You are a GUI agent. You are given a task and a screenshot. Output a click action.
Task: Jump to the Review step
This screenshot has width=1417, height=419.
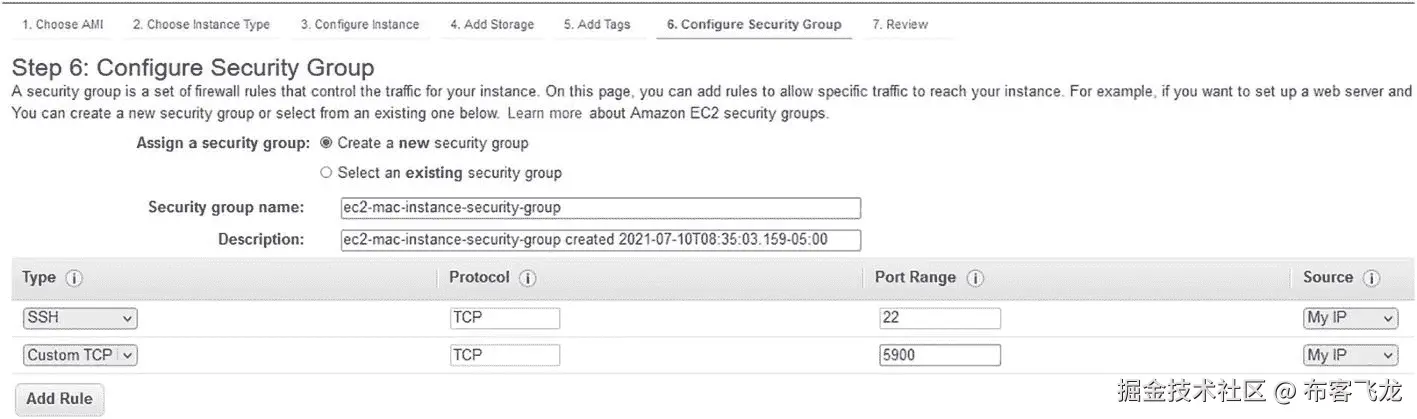tap(900, 25)
